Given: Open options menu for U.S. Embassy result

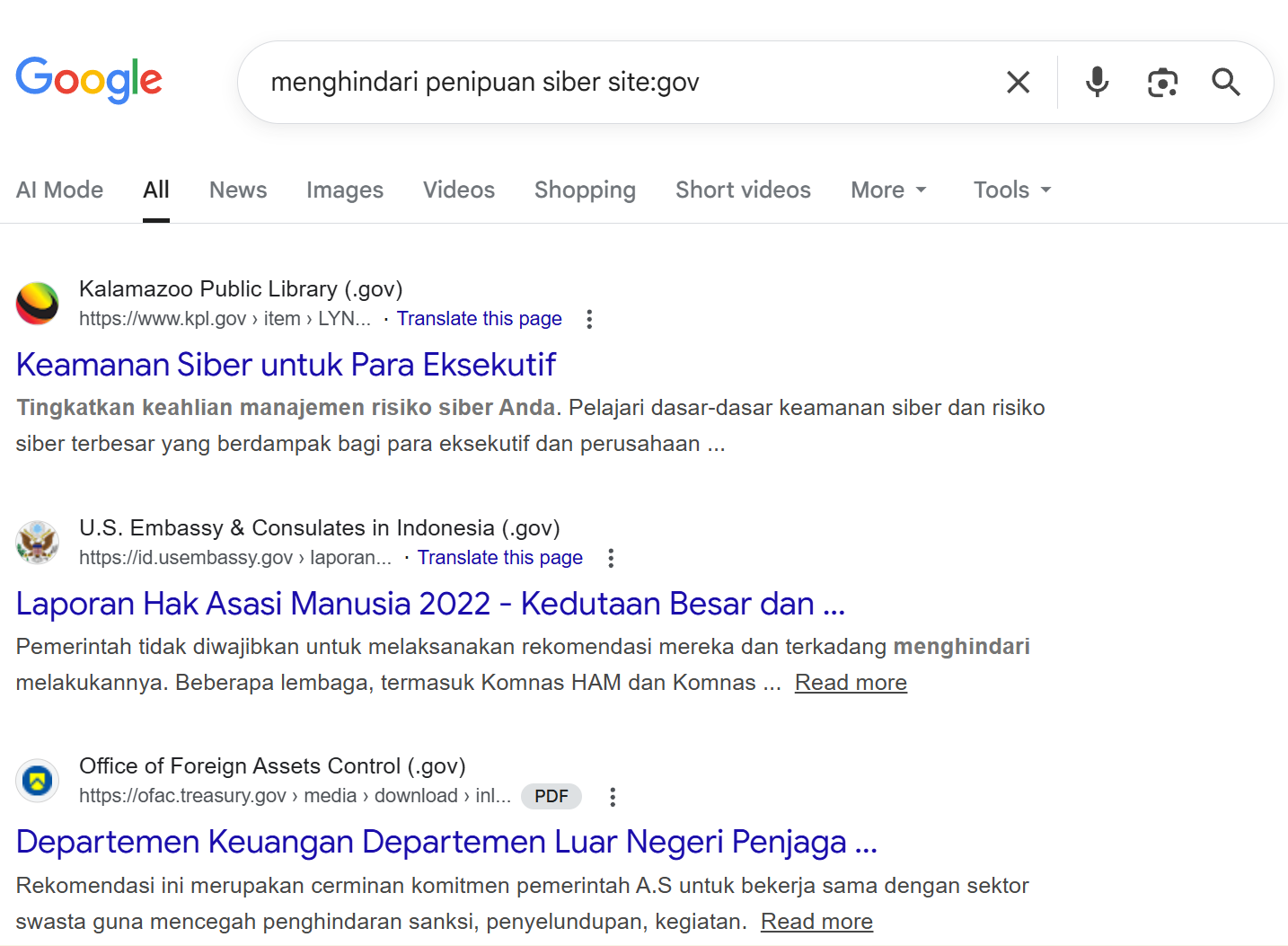Looking at the screenshot, I should tap(611, 558).
